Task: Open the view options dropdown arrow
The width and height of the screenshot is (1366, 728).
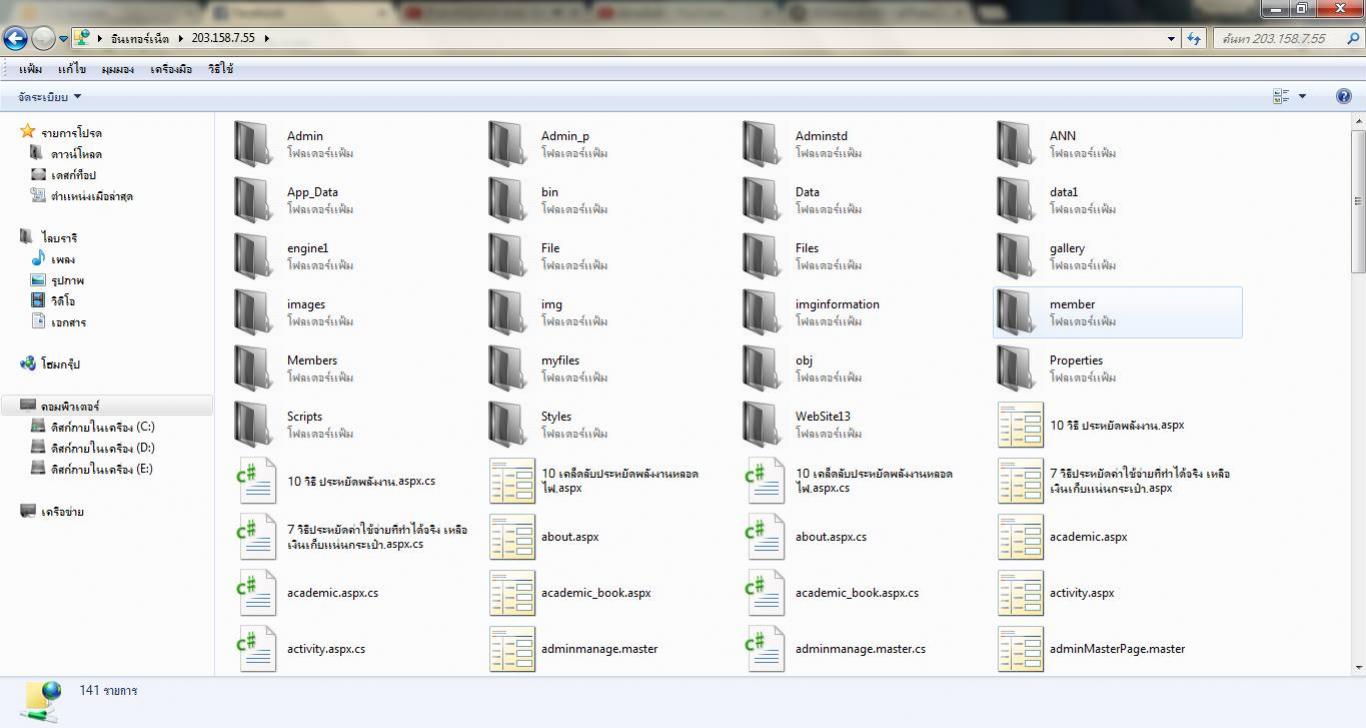Action: tap(1302, 97)
